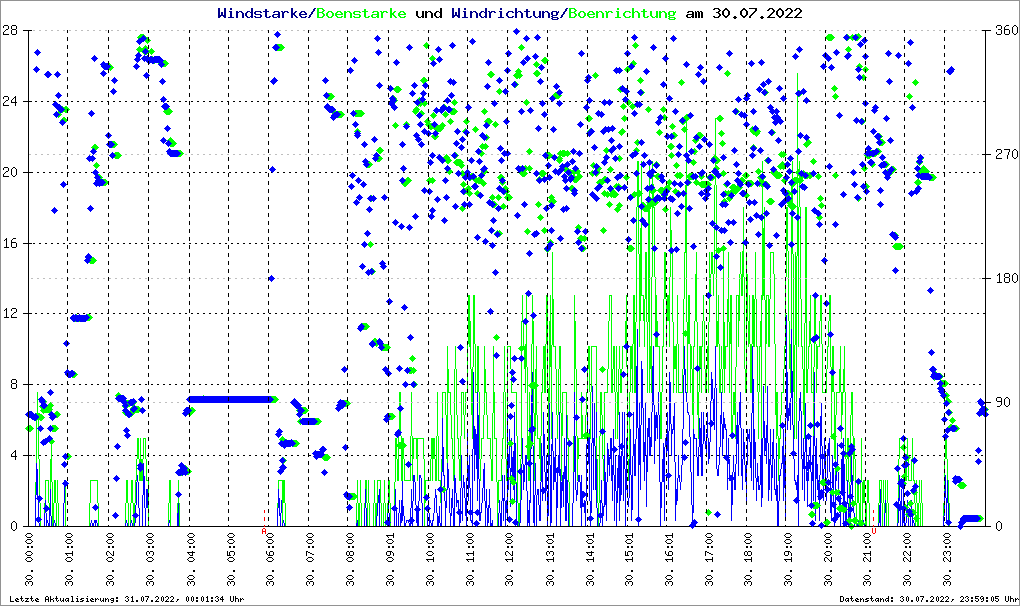The image size is (1020, 606).
Task: Click the 360 label on right axis
Action: (1004, 30)
